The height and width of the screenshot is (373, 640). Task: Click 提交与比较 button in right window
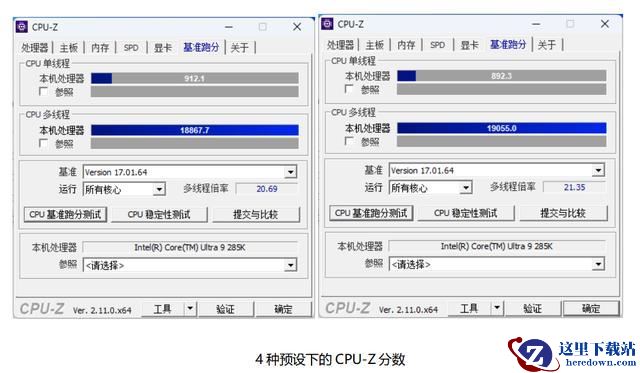pyautogui.click(x=563, y=213)
